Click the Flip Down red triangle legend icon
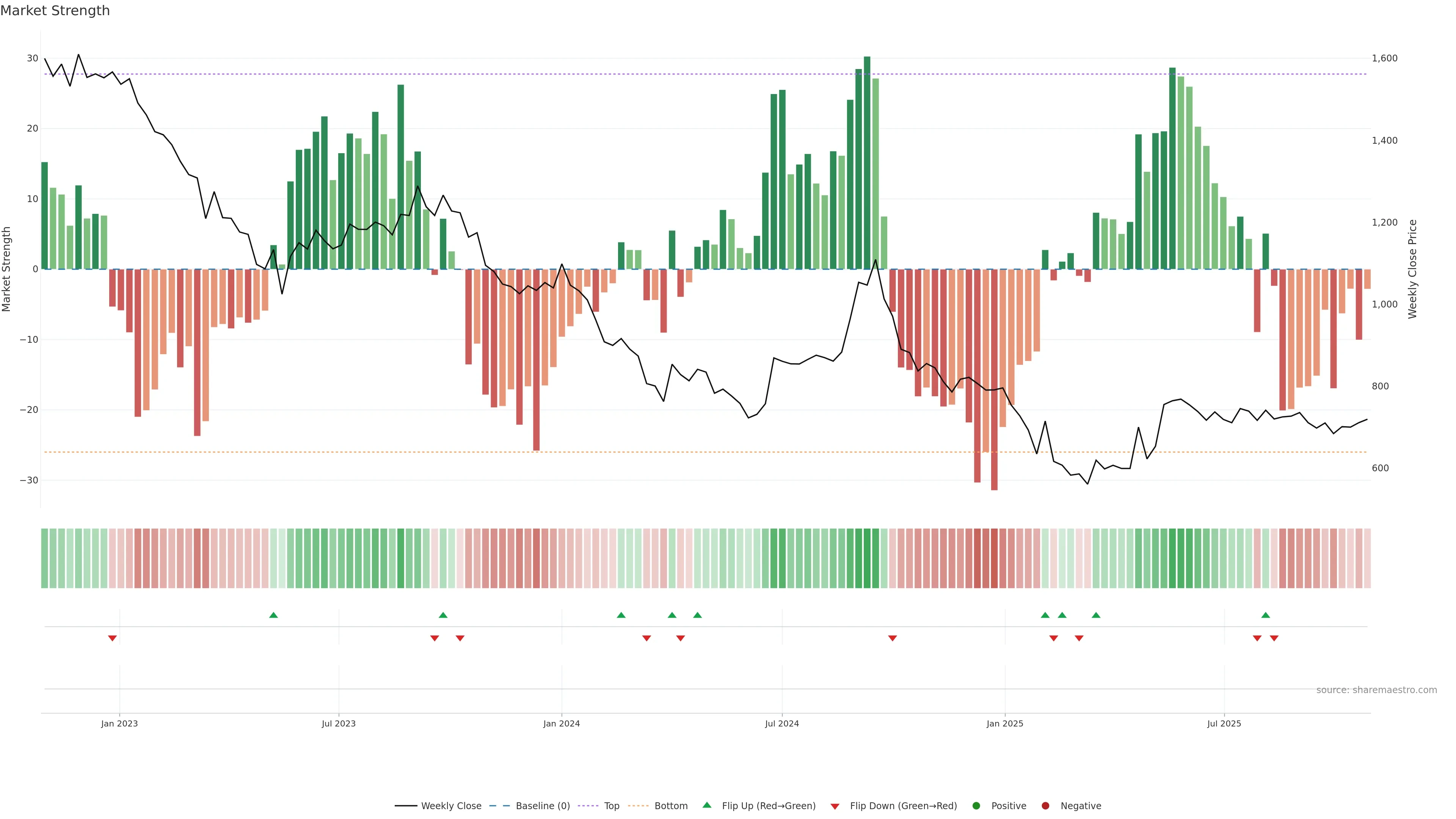The width and height of the screenshot is (1456, 819). click(835, 806)
